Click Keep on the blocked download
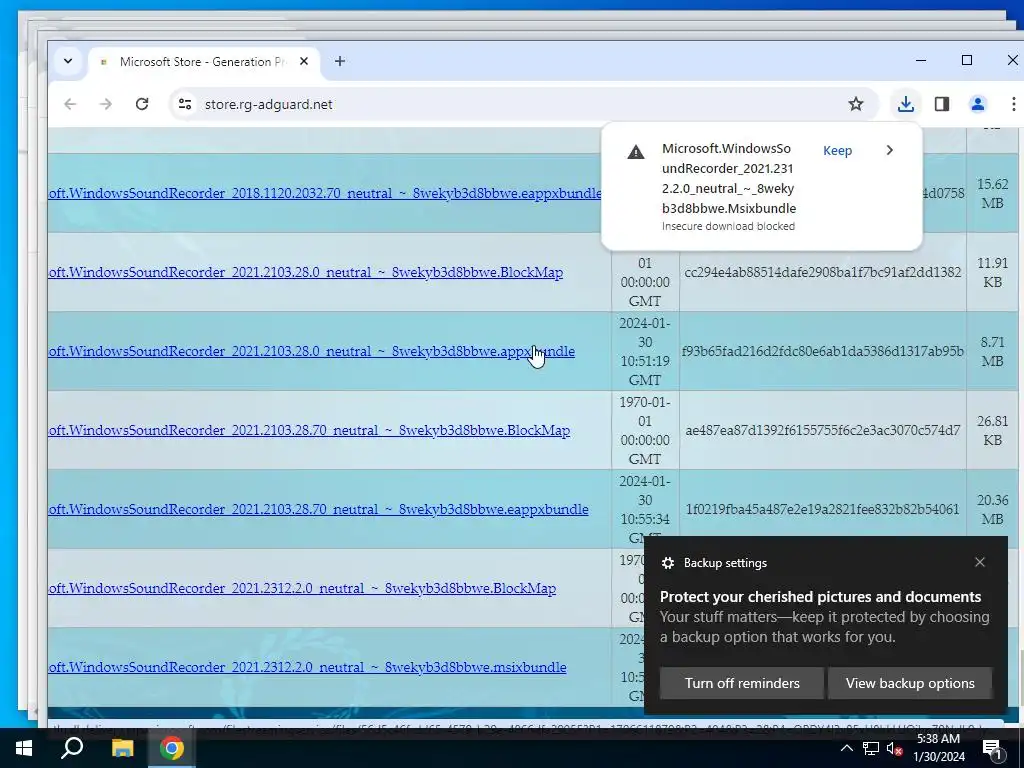 (837, 150)
